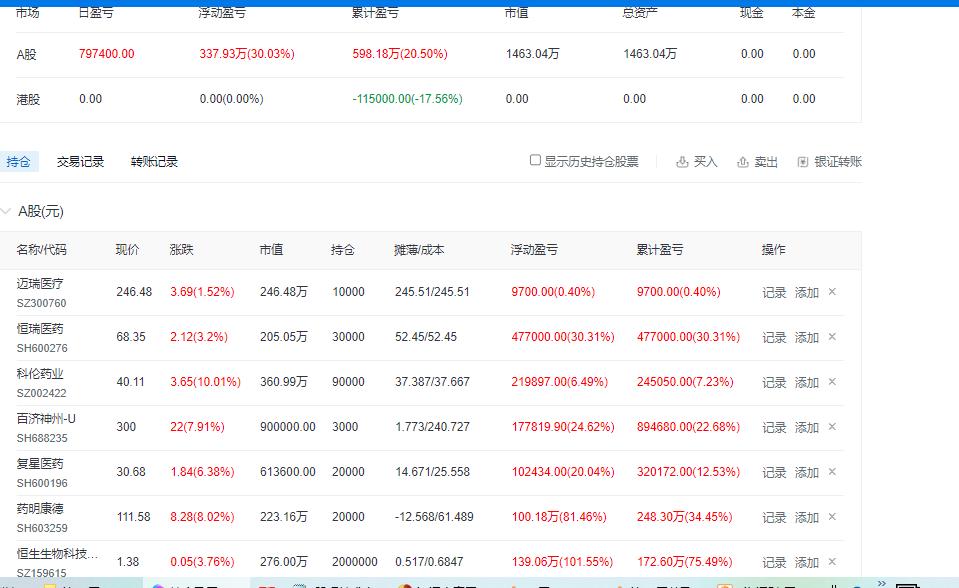Click the 涨跌 column header

[x=181, y=250]
